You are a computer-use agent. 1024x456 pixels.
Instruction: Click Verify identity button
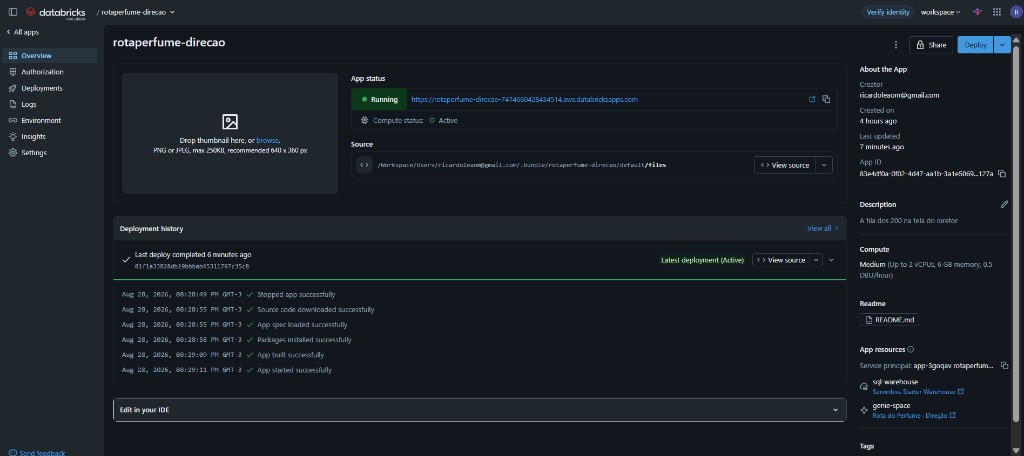click(888, 12)
